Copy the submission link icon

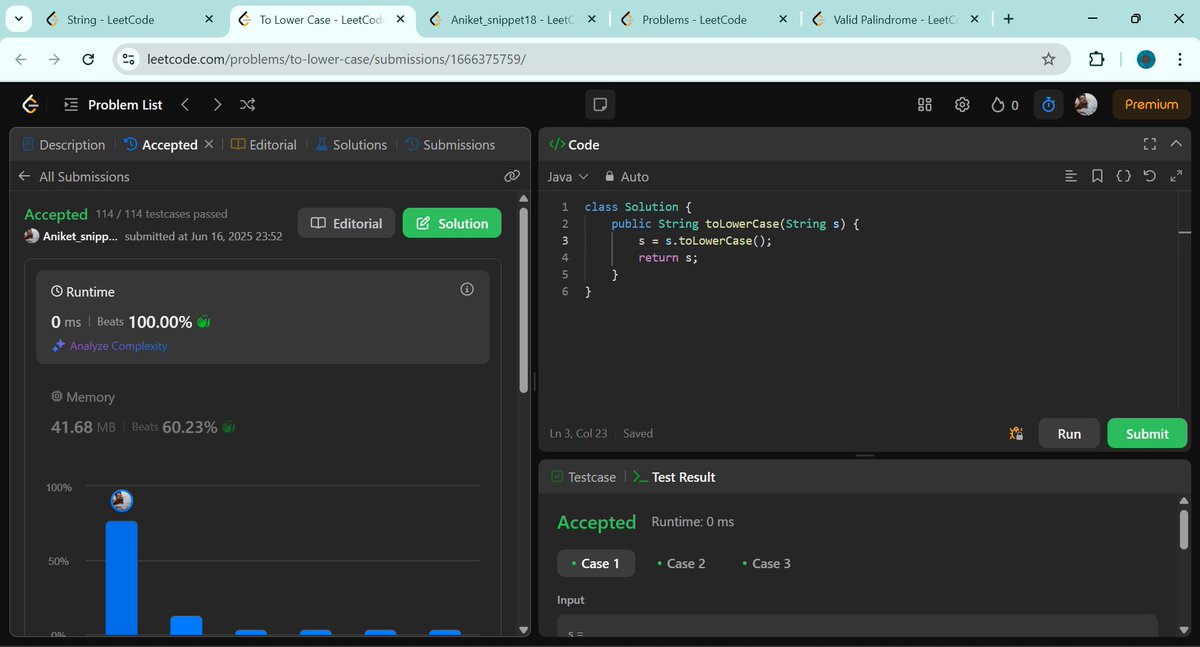pyautogui.click(x=512, y=176)
